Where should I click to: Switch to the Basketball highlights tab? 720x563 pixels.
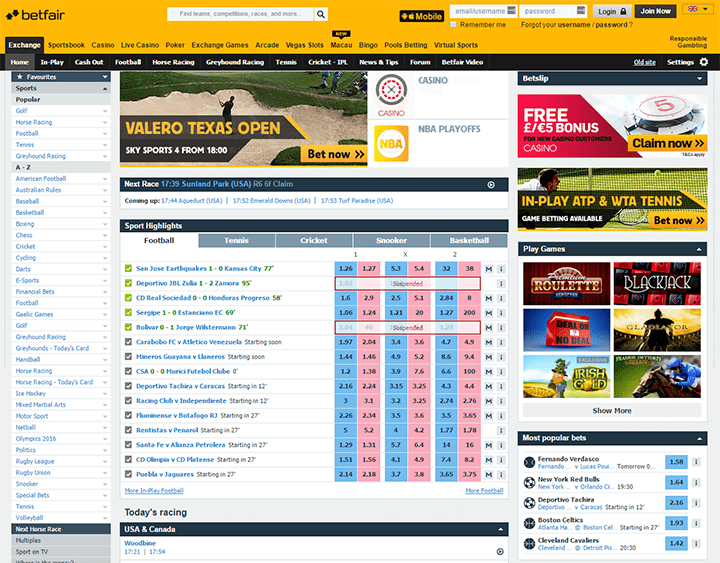point(469,240)
